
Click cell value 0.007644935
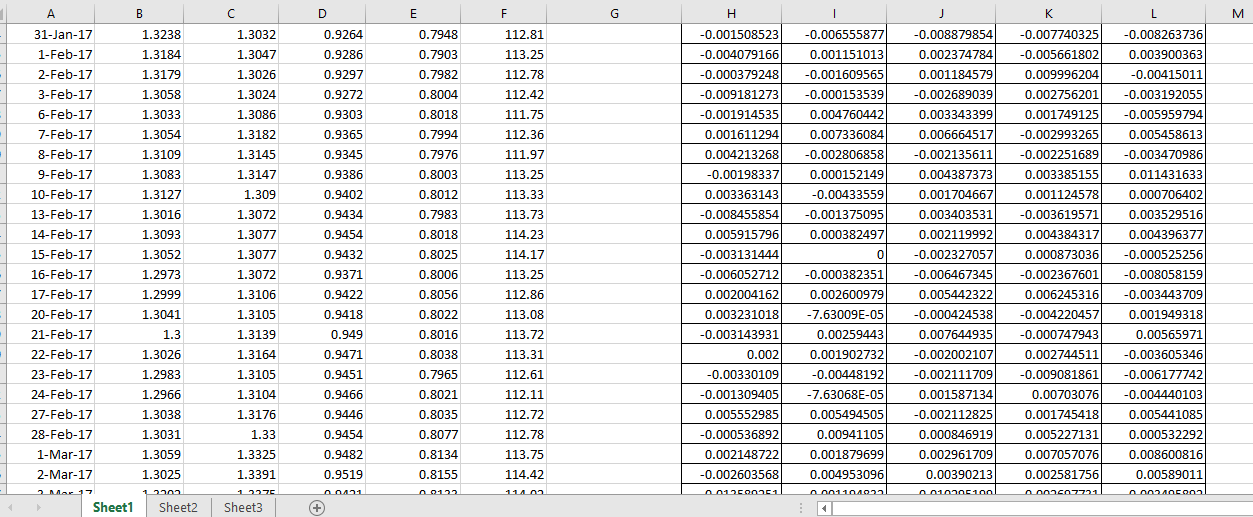pos(942,334)
